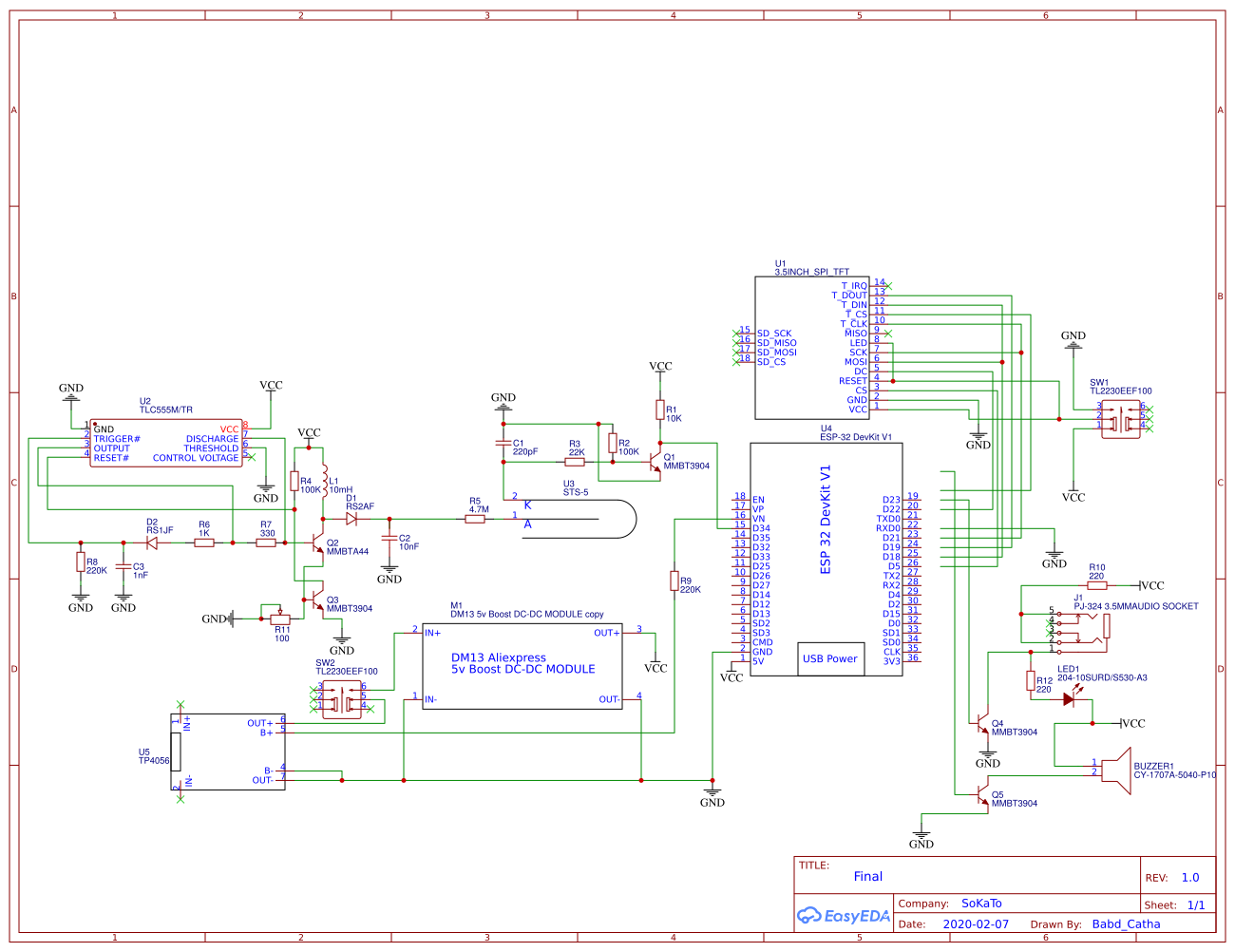Click the Drawn By name Babd_Catha
This screenshot has height=952, width=1235.
click(1127, 923)
